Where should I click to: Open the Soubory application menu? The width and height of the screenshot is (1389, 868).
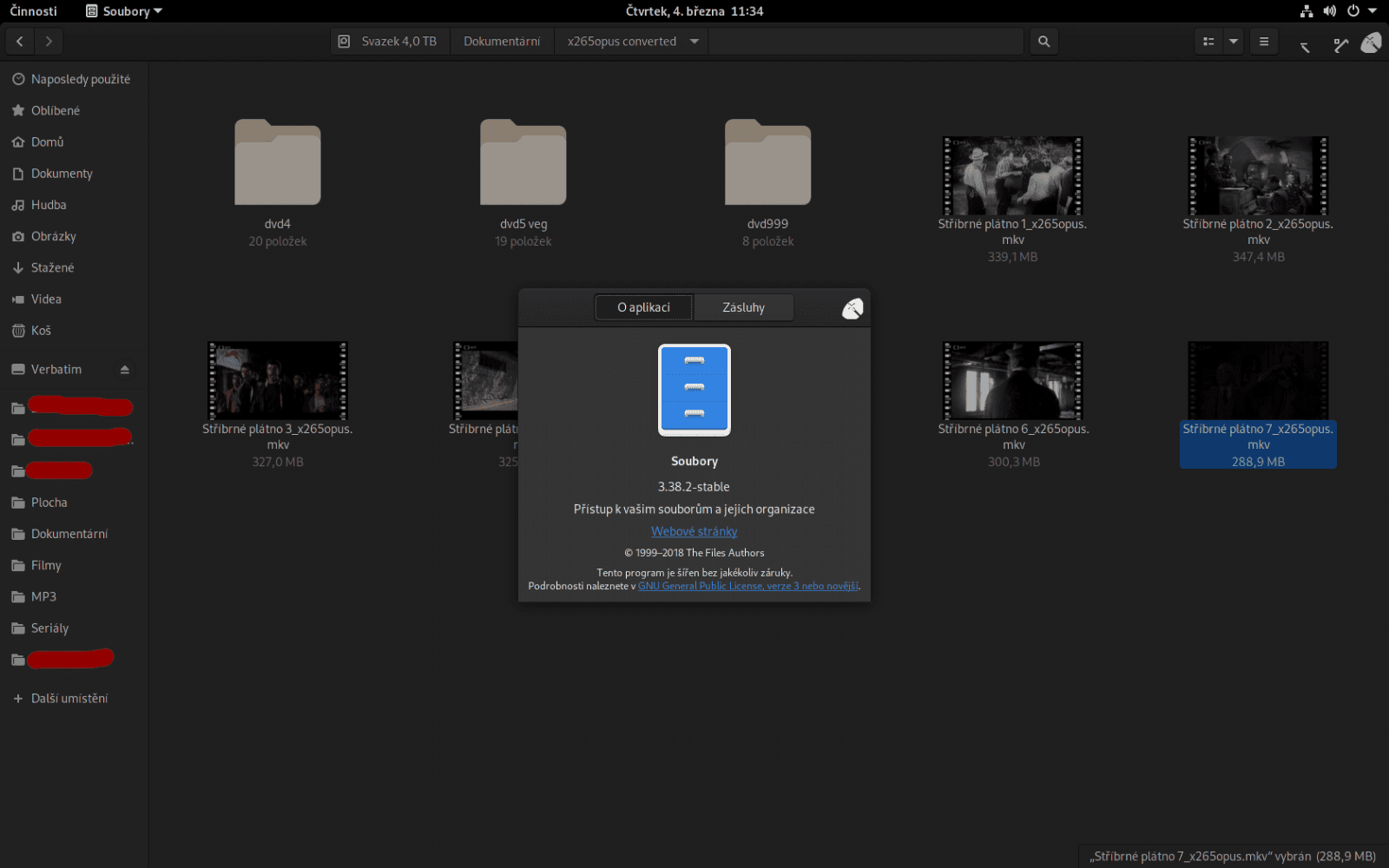(122, 11)
